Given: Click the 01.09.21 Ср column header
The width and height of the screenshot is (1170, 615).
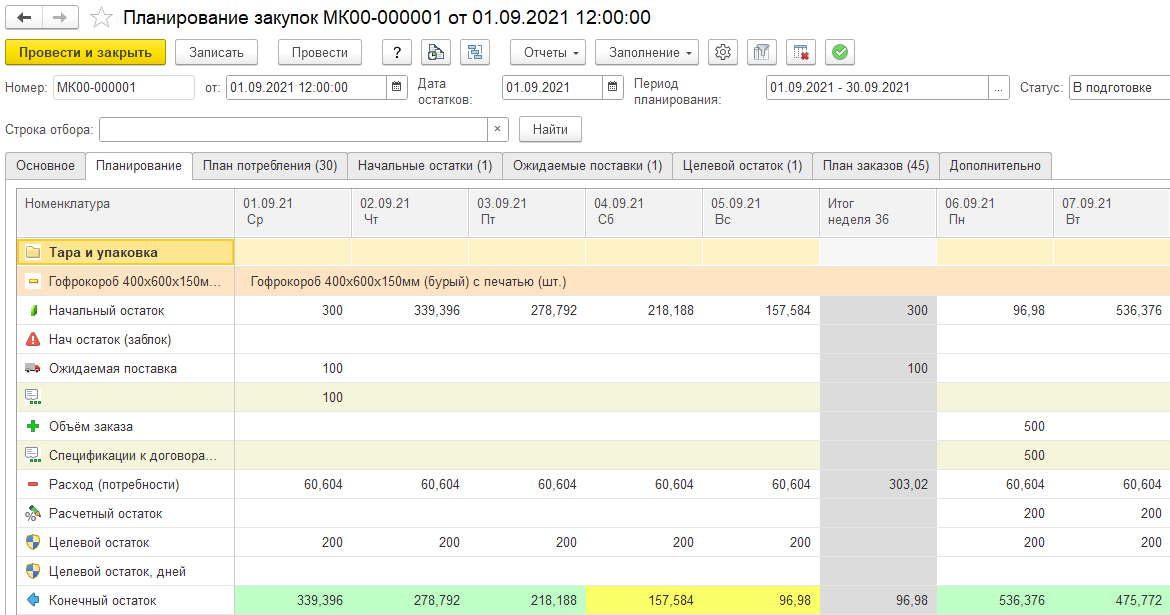Looking at the screenshot, I should [292, 212].
